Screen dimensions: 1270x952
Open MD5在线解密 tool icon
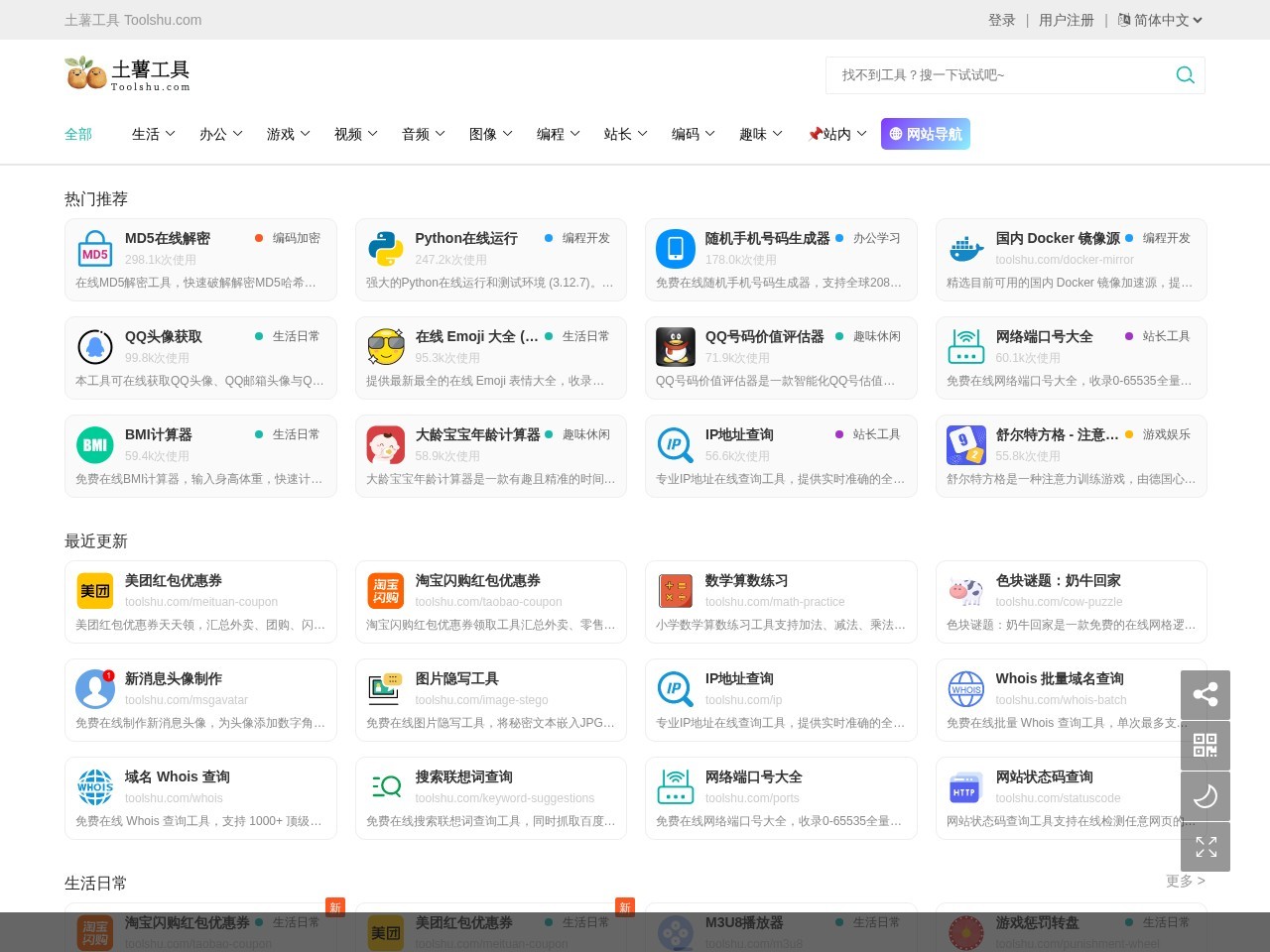coord(95,249)
